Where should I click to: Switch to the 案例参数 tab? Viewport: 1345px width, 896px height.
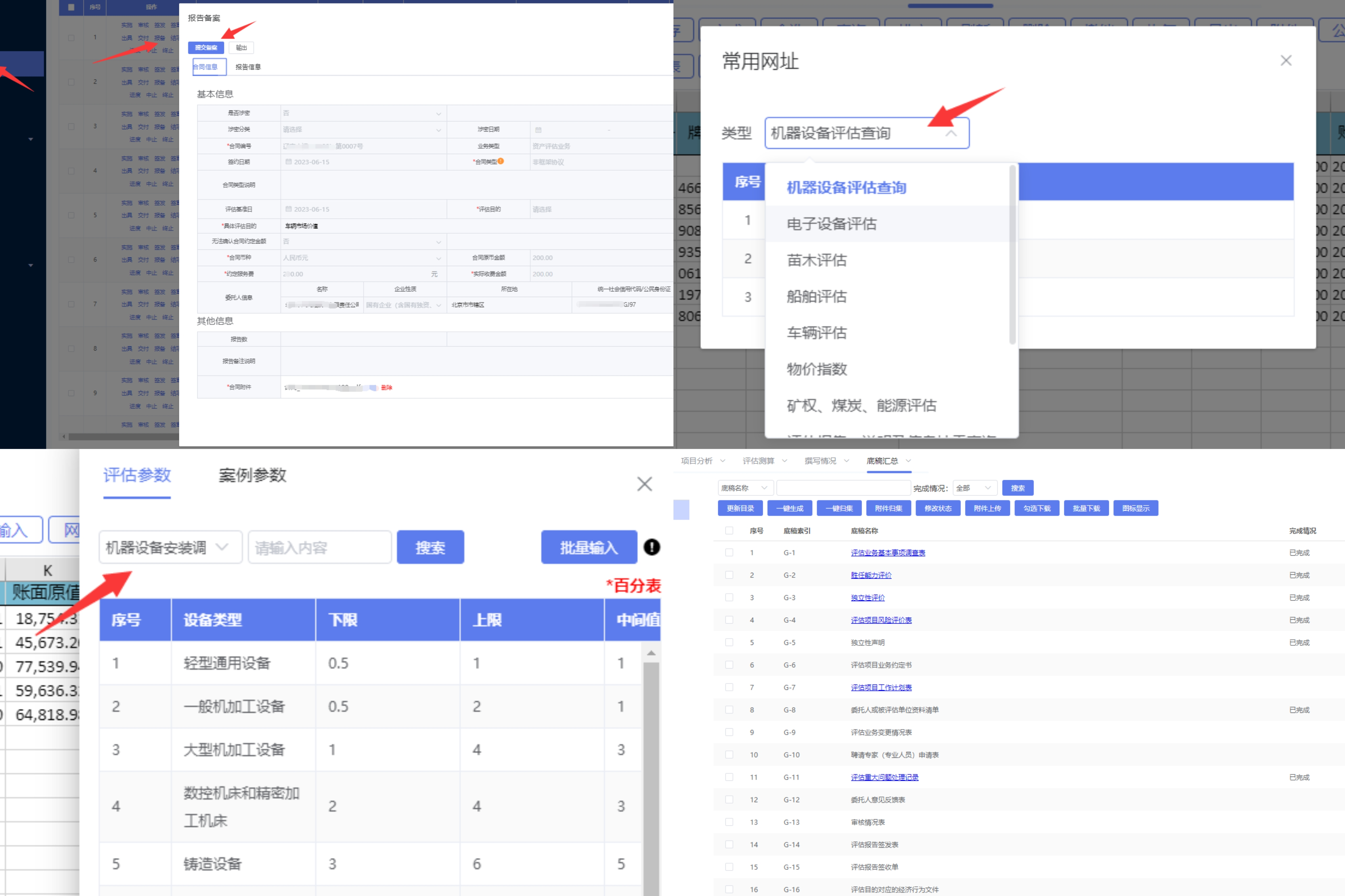(252, 475)
